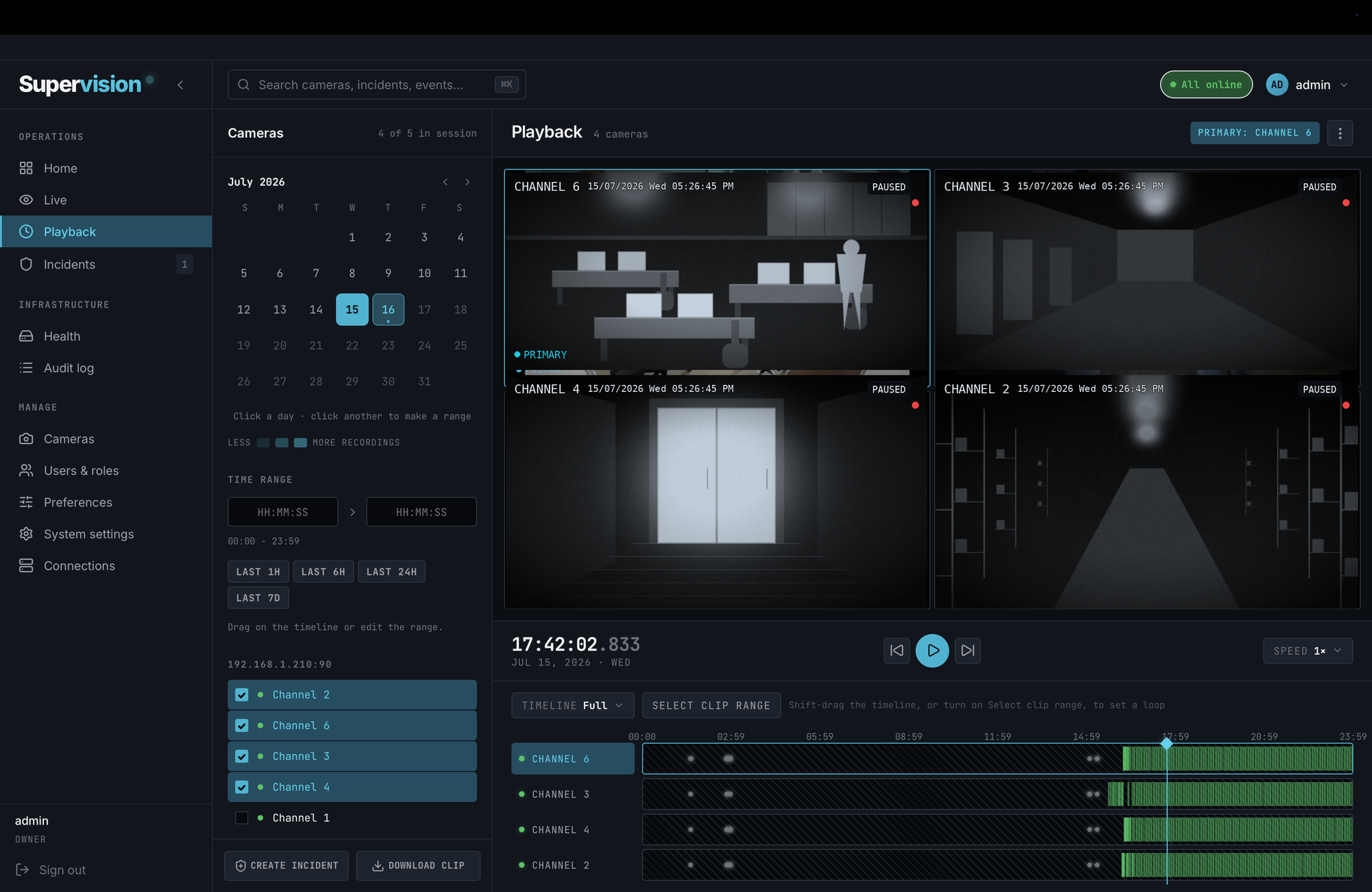This screenshot has width=1372, height=892.
Task: Uncheck the Channel 3 checkbox
Action: pos(241,756)
